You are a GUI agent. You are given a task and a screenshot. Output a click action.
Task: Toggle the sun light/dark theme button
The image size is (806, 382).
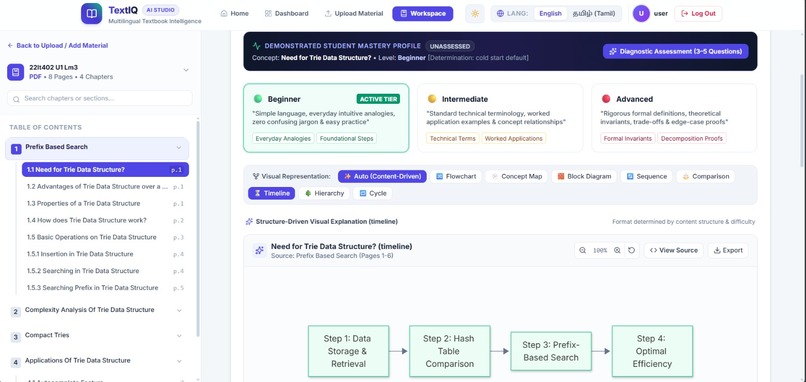tap(474, 14)
